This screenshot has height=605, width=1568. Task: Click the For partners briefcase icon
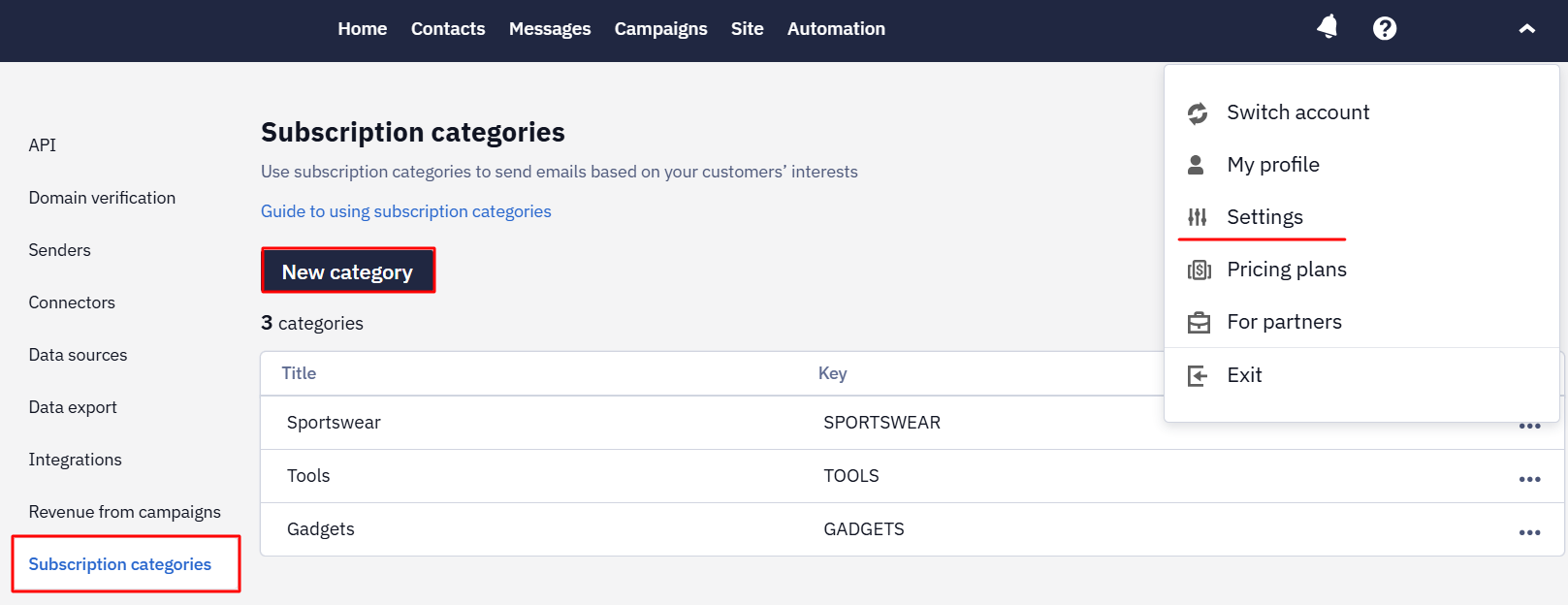point(1200,322)
